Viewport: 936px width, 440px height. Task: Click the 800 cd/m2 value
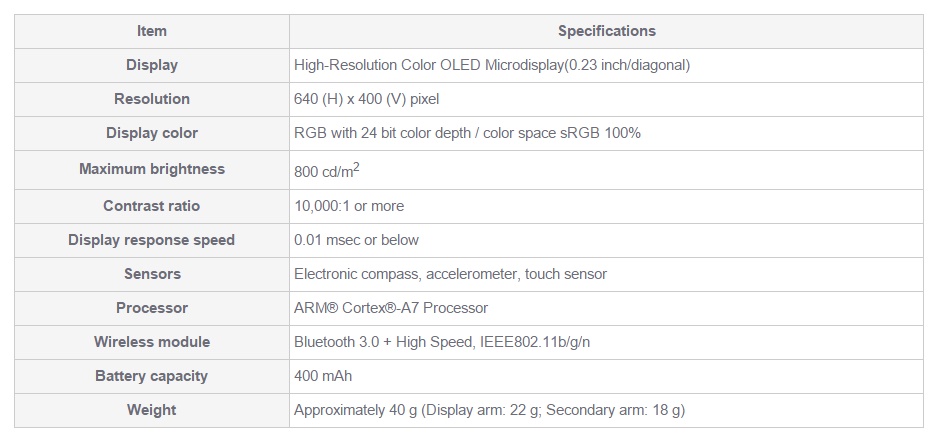tap(327, 171)
